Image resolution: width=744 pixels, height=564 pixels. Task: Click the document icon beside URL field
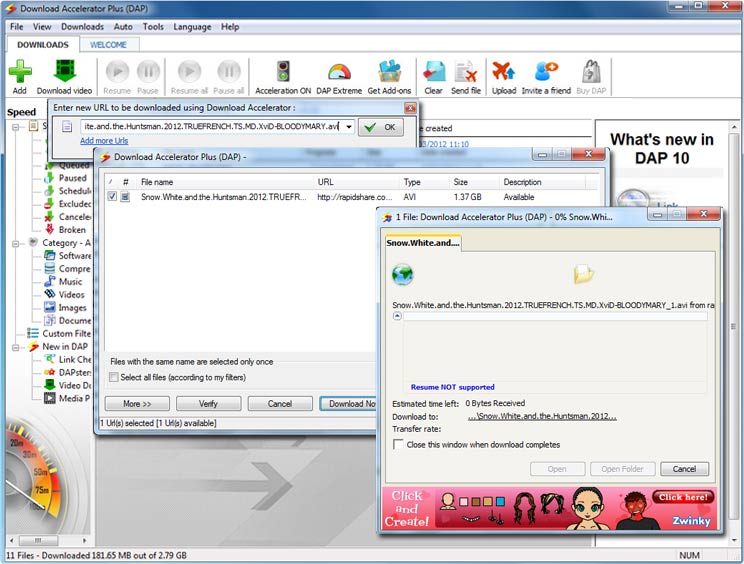[x=67, y=126]
